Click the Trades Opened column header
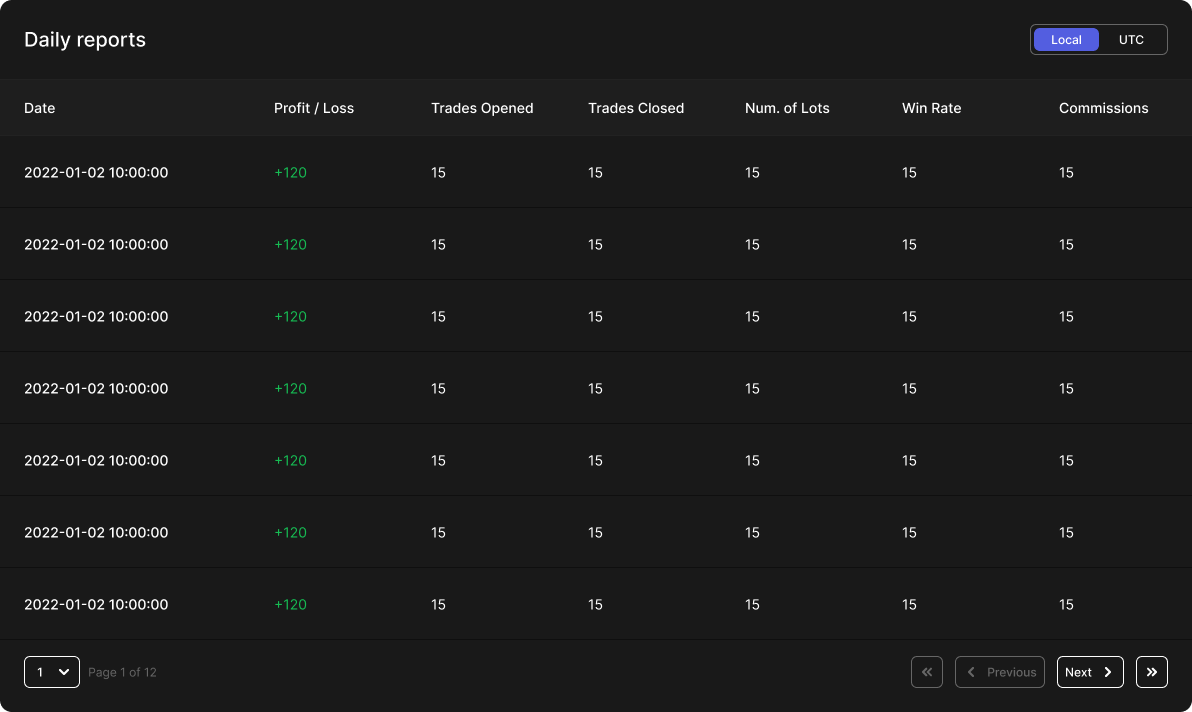This screenshot has height=712, width=1192. point(482,108)
